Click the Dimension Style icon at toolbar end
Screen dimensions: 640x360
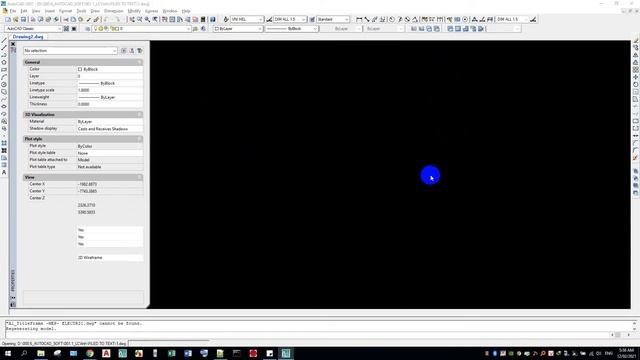click(533, 19)
